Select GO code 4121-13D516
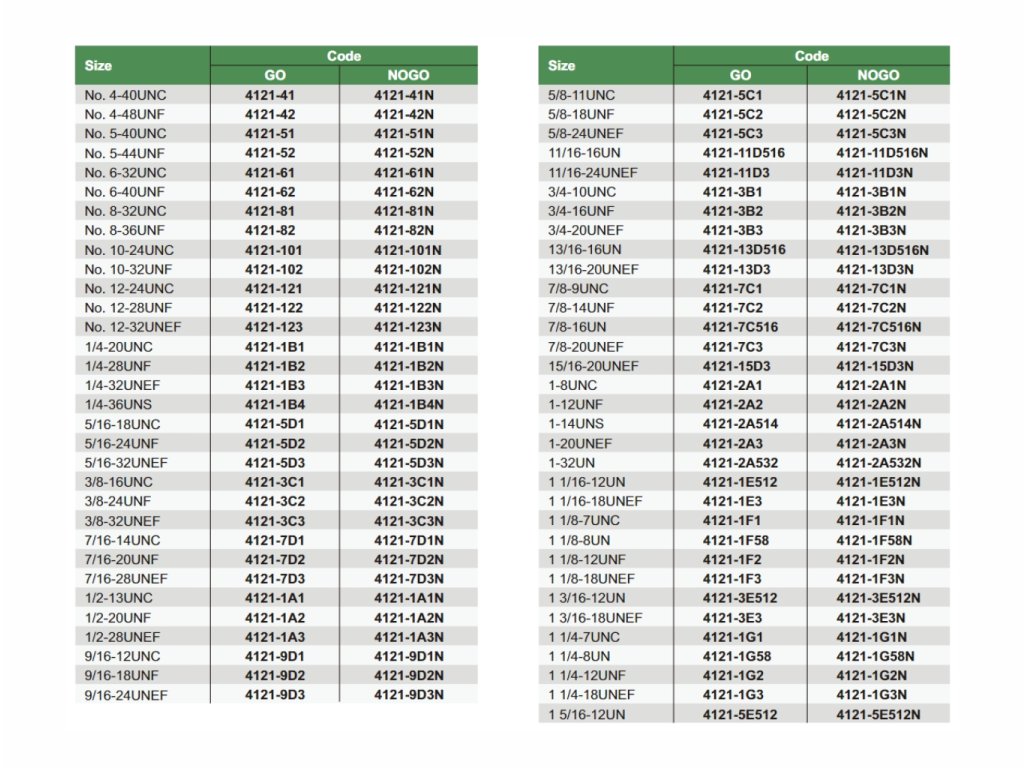Viewport: 1024px width, 768px height. (x=744, y=250)
